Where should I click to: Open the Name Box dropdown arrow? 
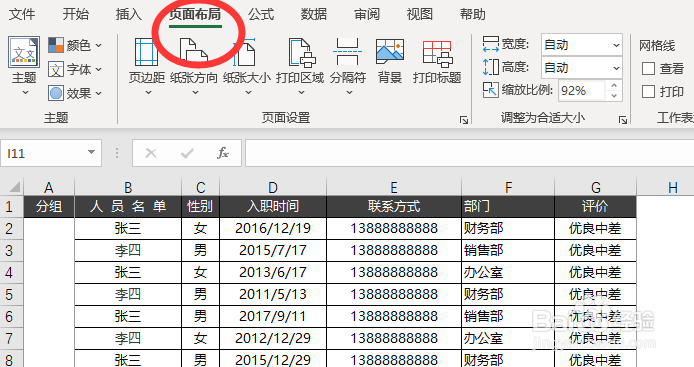point(92,152)
